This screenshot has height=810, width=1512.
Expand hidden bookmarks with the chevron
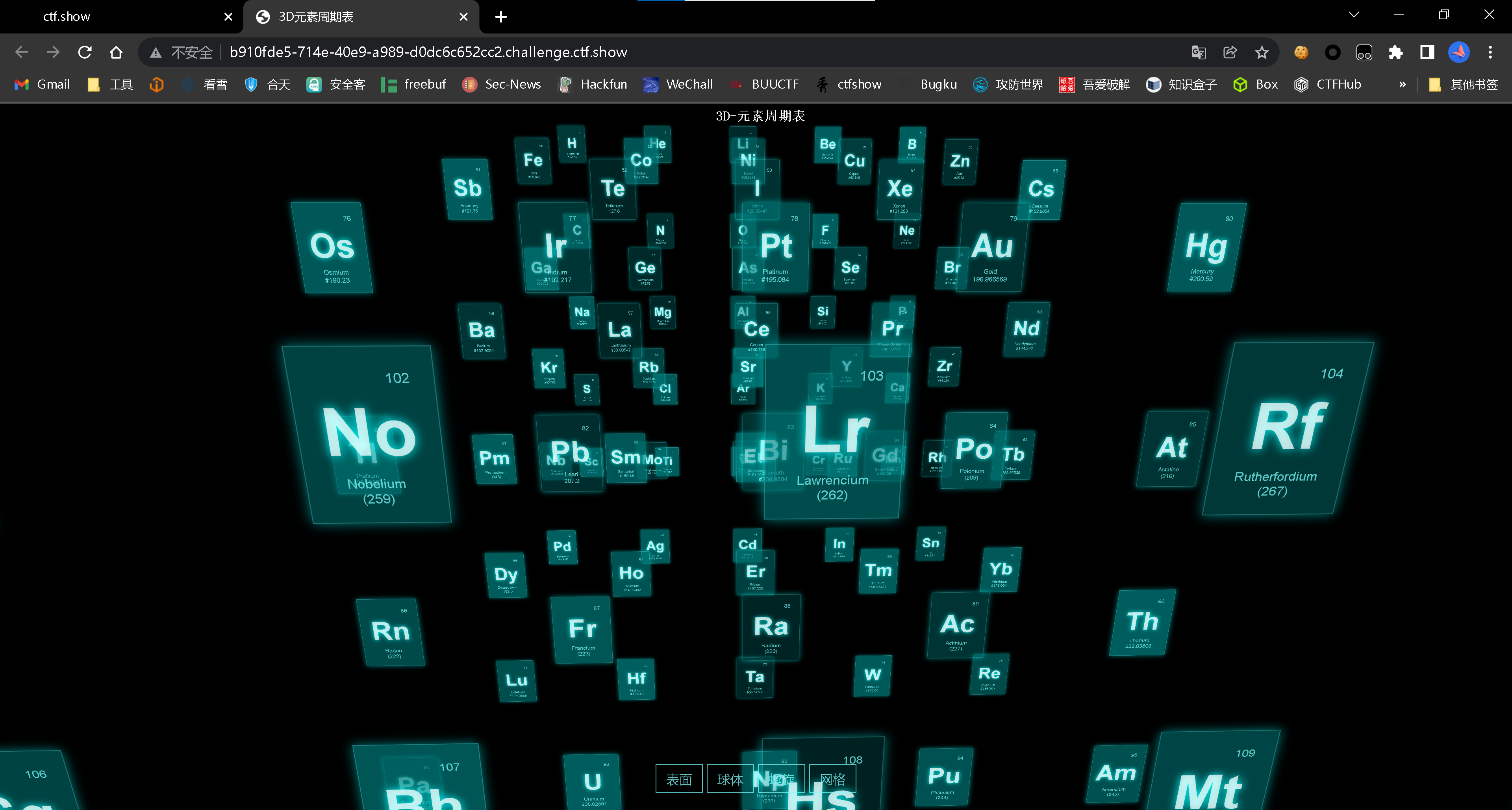(1402, 84)
